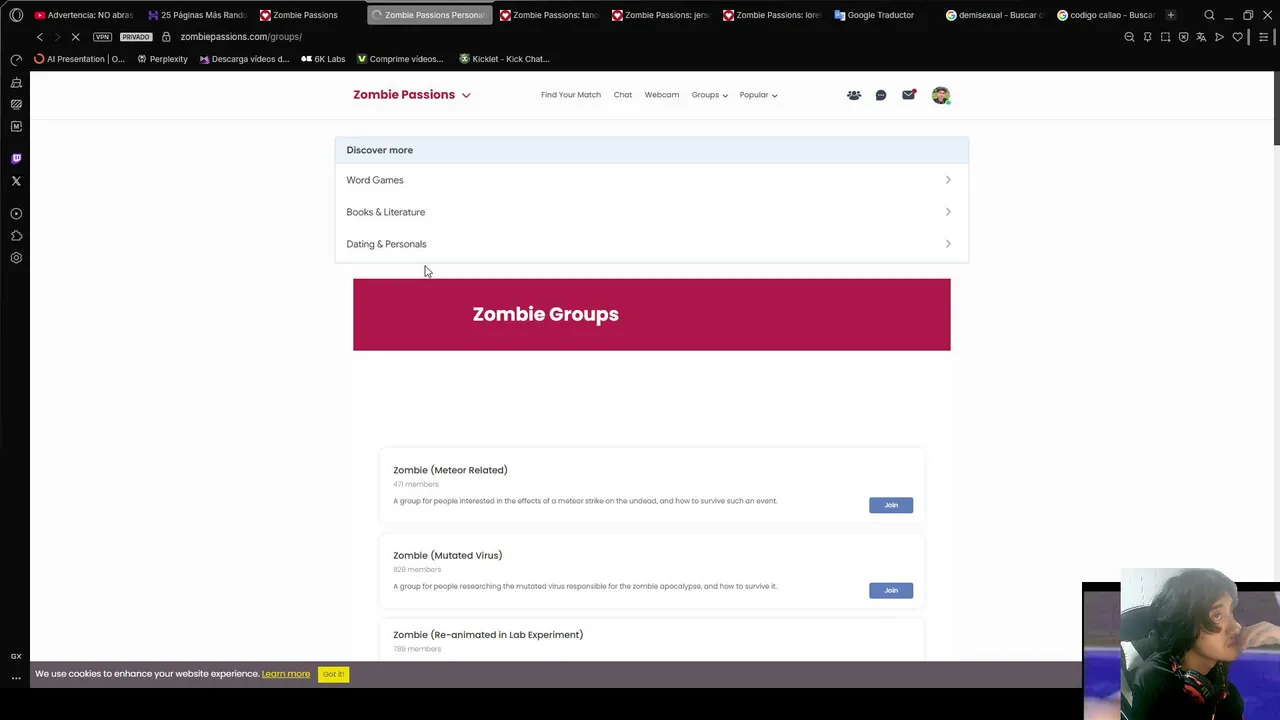Open the 6K Labs bookmark
The height and width of the screenshot is (720, 1280).
click(x=323, y=59)
